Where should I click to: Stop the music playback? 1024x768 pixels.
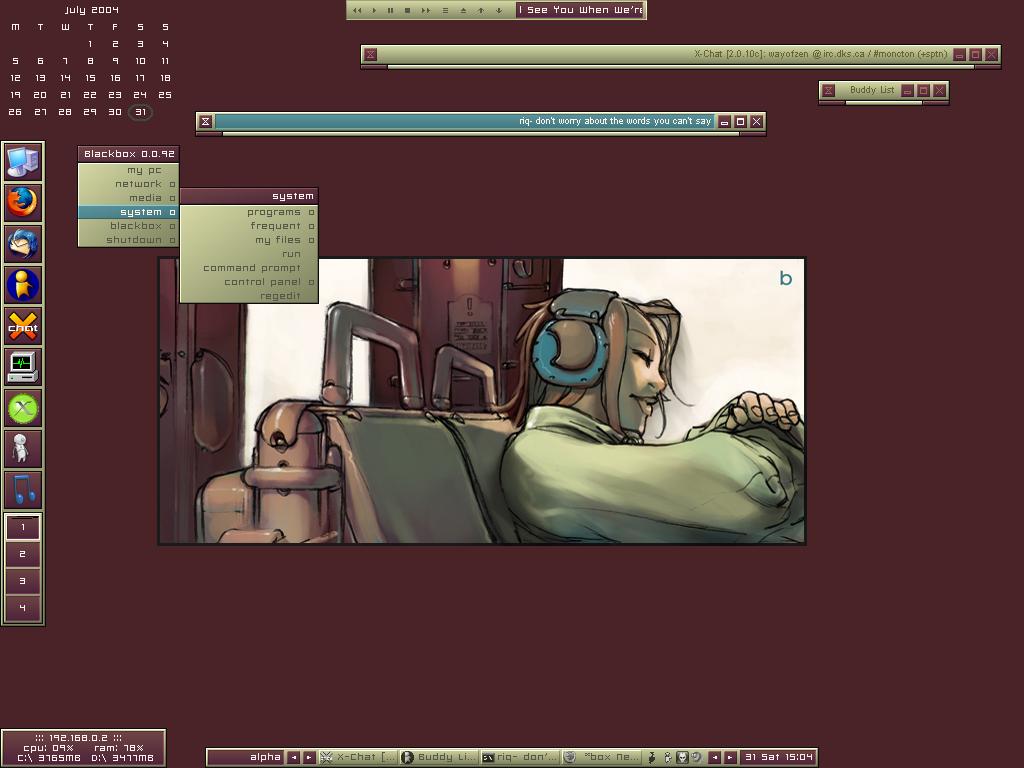click(x=408, y=10)
